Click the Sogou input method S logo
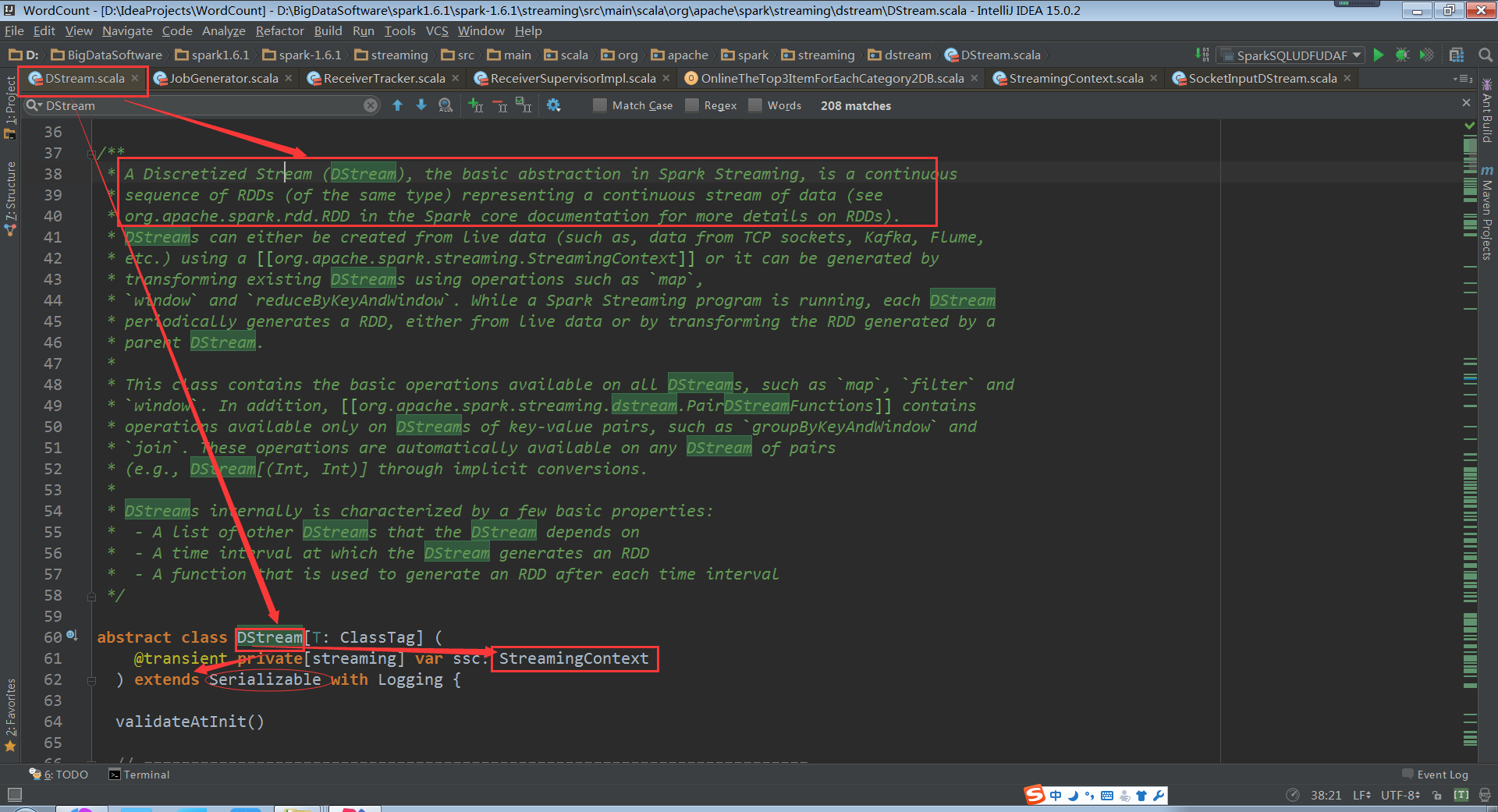Viewport: 1498px width, 812px height. tap(1035, 795)
